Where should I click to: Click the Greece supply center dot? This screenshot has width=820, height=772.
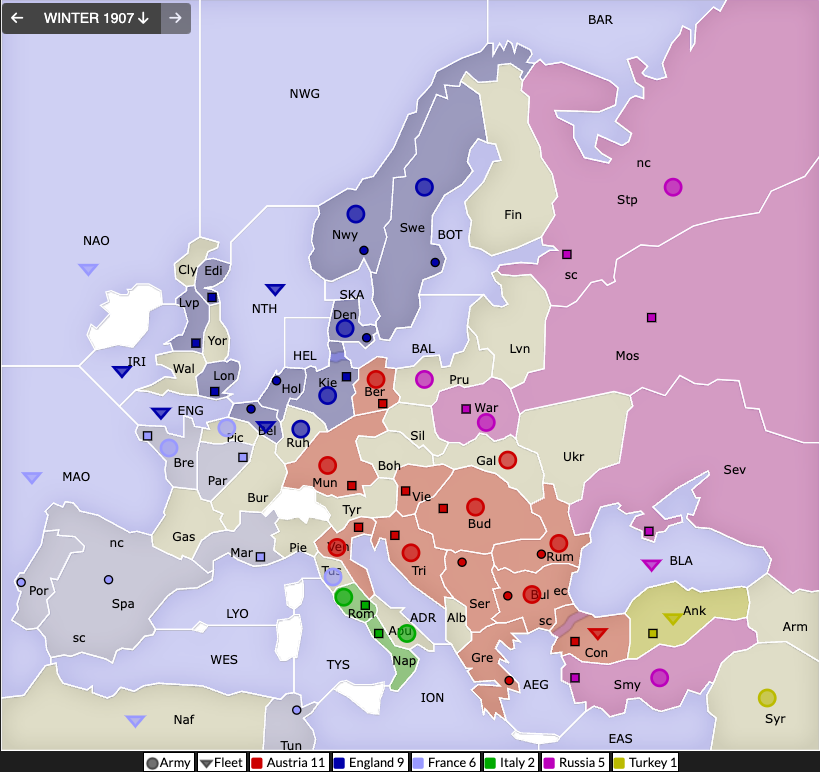point(509,680)
